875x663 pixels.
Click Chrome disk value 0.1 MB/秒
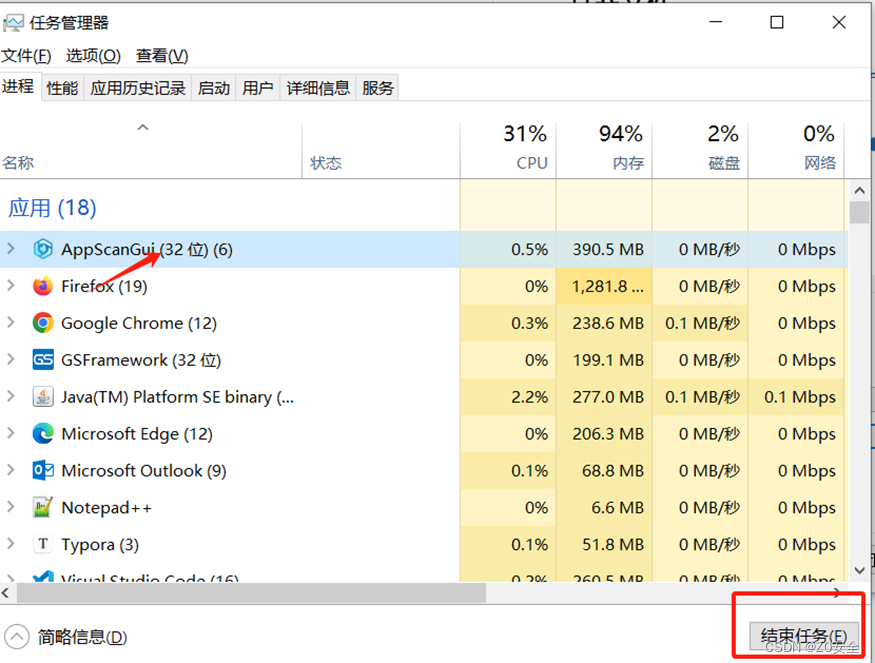pyautogui.click(x=703, y=323)
